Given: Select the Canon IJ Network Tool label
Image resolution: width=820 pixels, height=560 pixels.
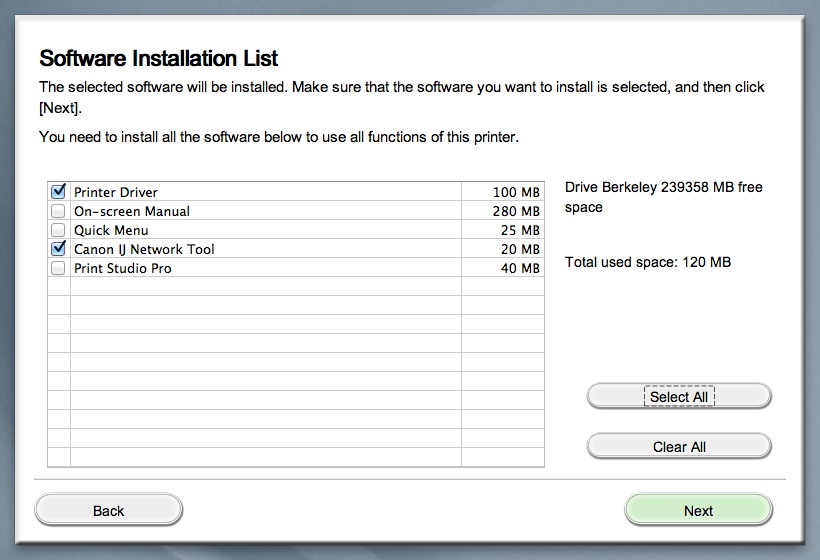Looking at the screenshot, I should pyautogui.click(x=144, y=249).
